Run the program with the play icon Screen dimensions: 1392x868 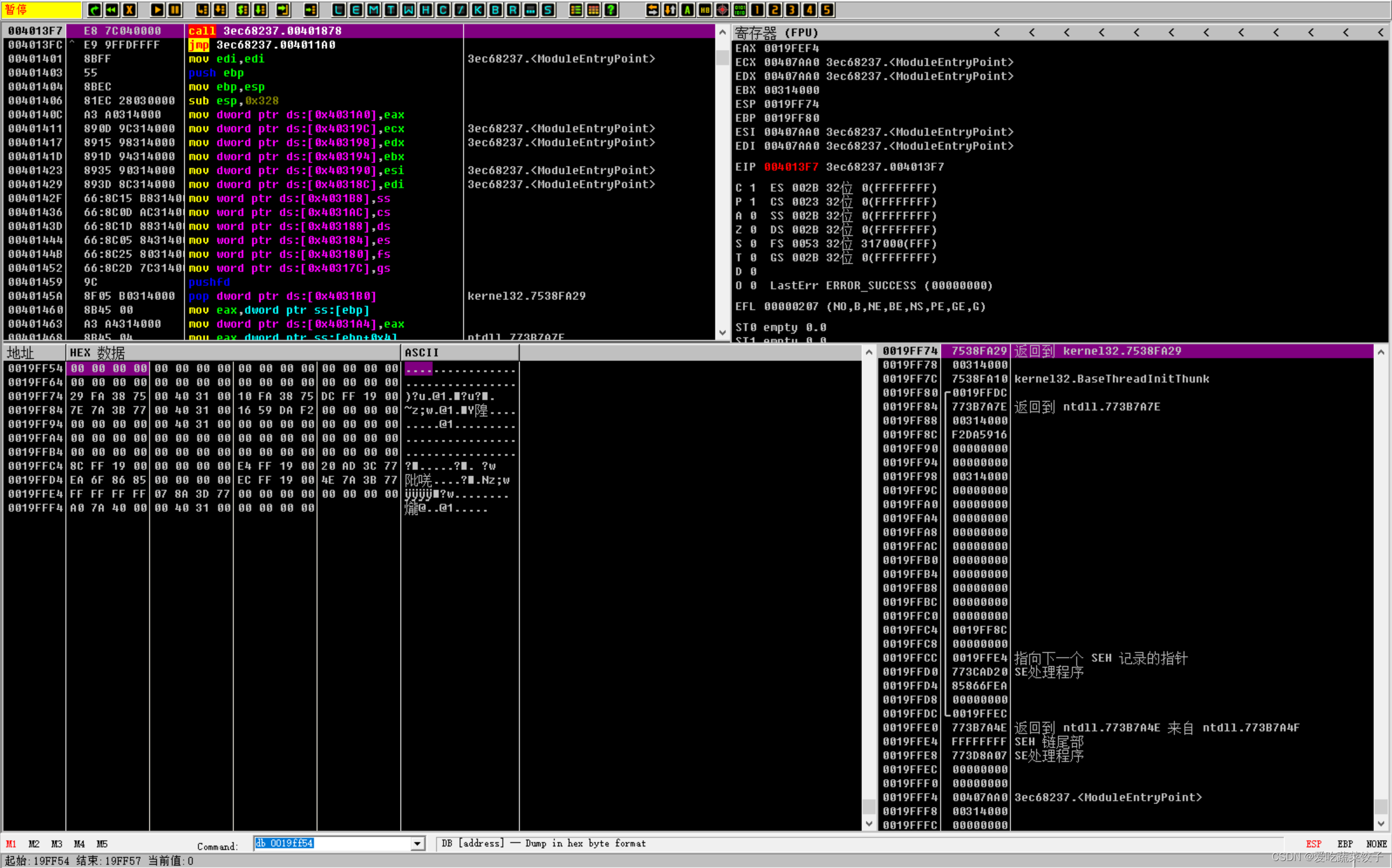click(x=157, y=9)
